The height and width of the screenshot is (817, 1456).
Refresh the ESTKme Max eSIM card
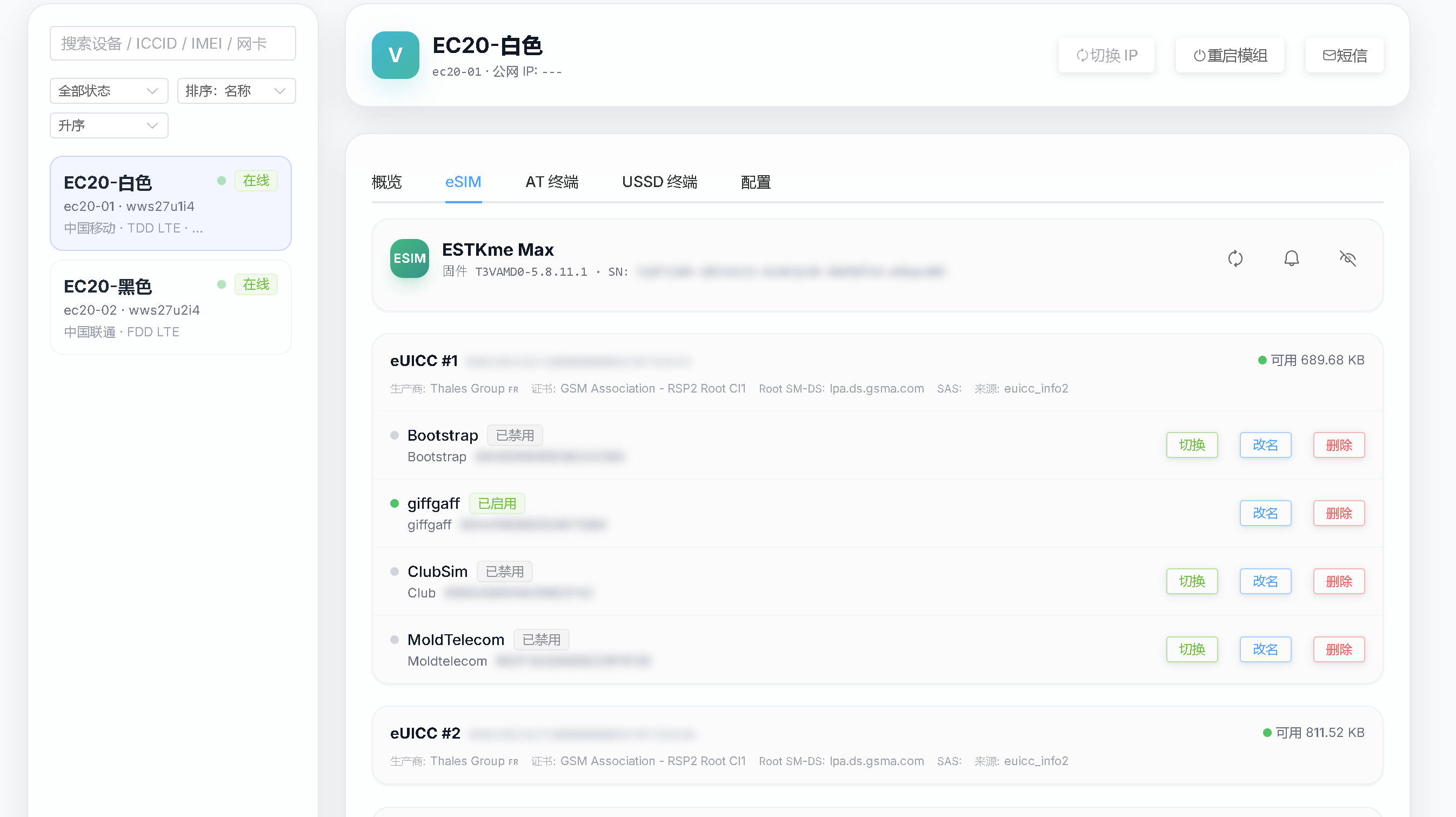click(x=1235, y=258)
